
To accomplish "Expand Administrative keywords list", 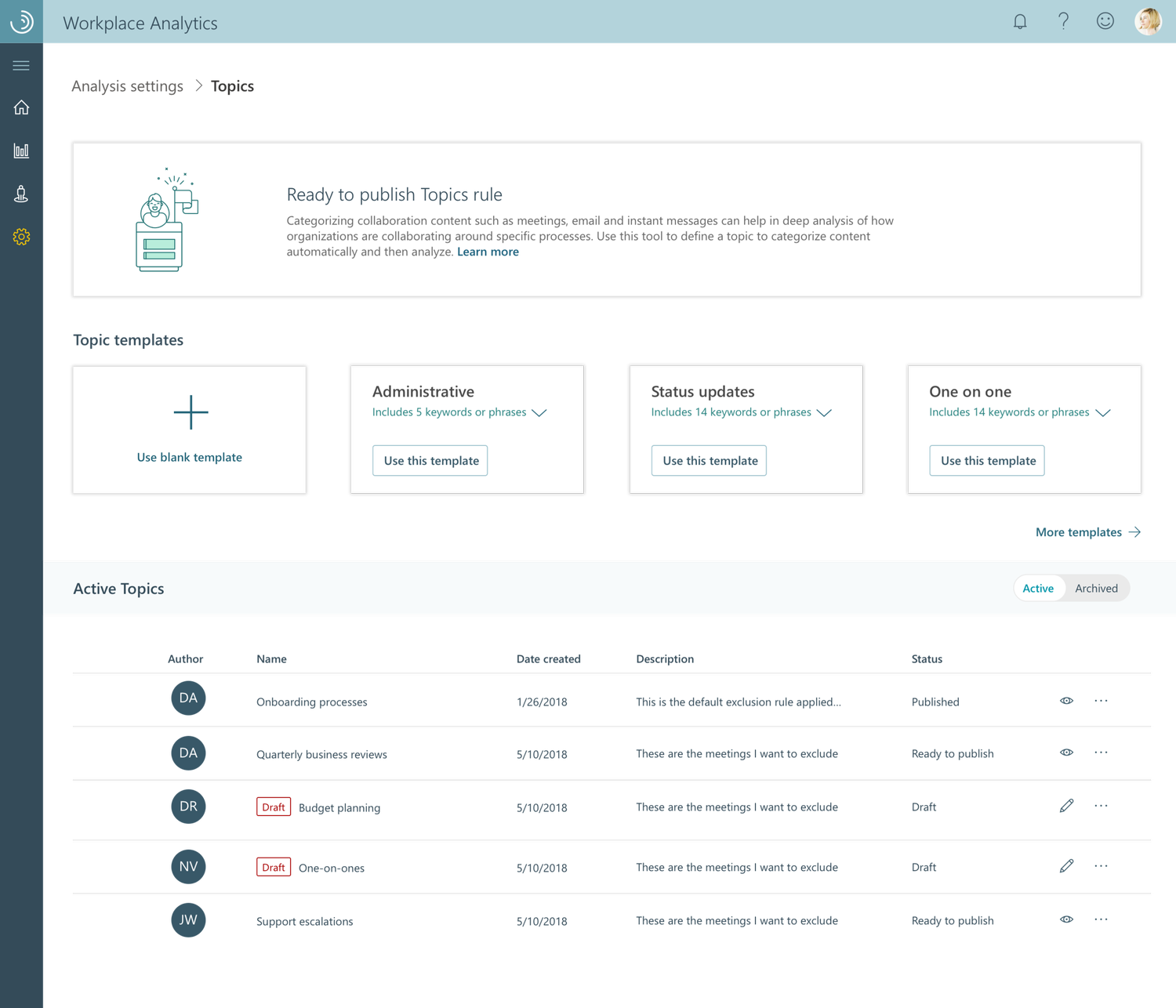I will tap(539, 412).
